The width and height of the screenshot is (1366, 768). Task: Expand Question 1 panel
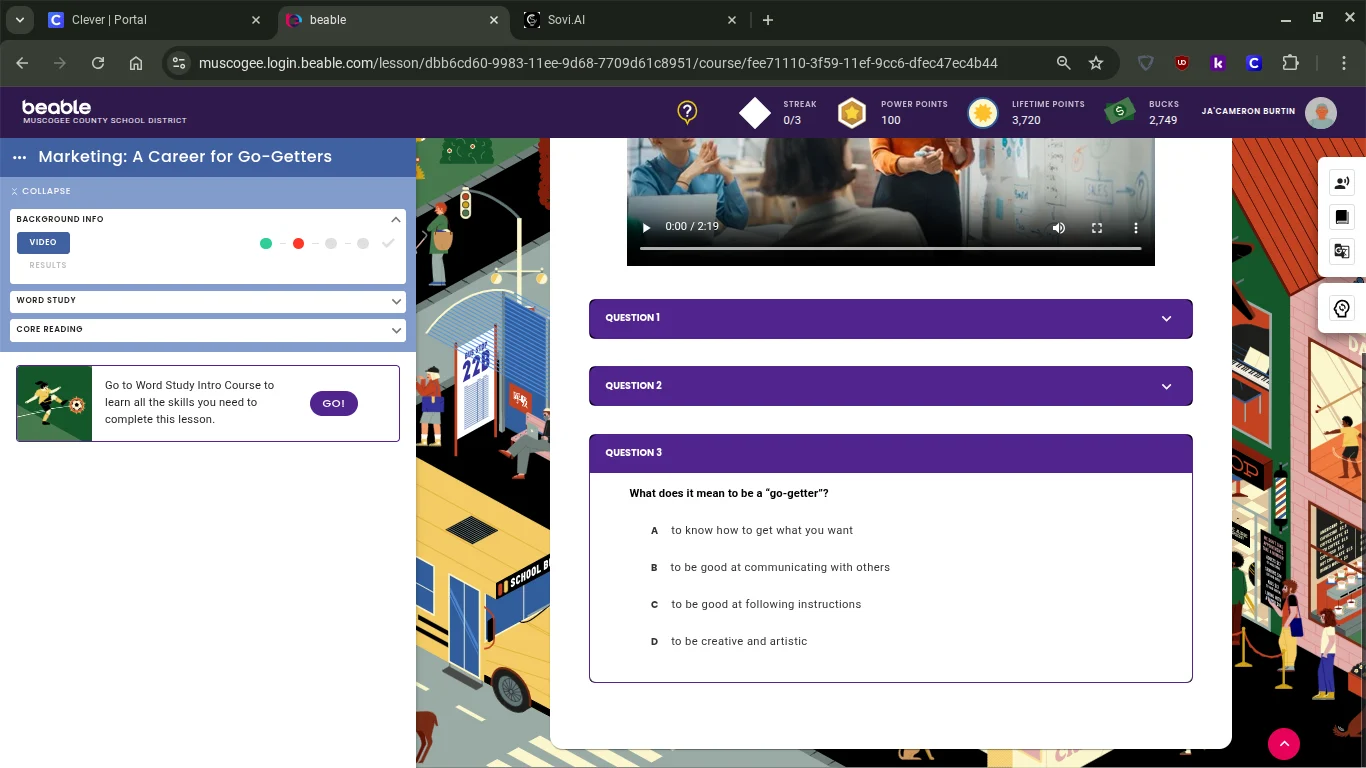[890, 318]
